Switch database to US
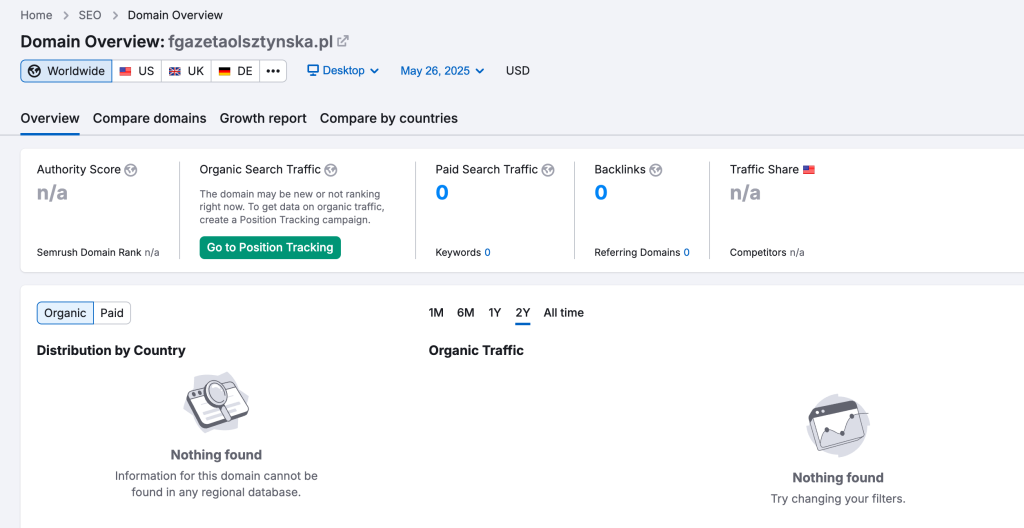The height and width of the screenshot is (528, 1024). (x=136, y=71)
